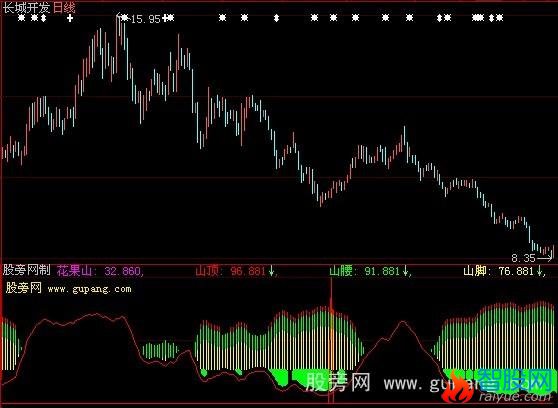Click the 股旁网制 indicator name label
Image resolution: width=558 pixels, height=408 pixels.
(27, 271)
